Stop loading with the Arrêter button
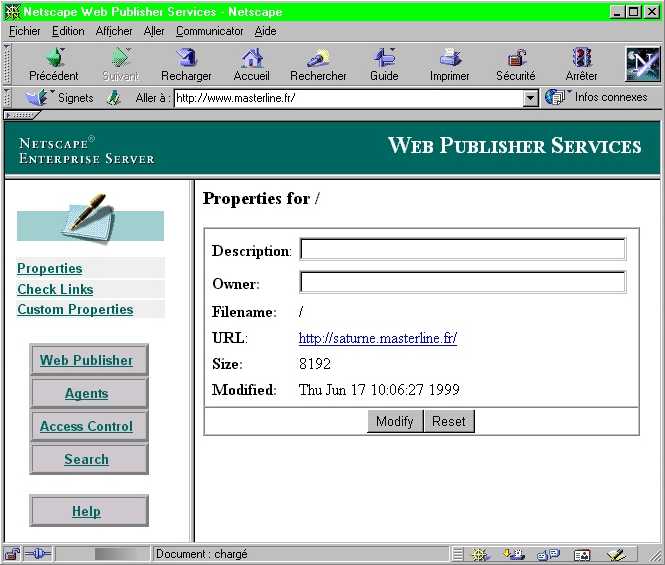Screen dimensions: 665x565 click(x=581, y=64)
